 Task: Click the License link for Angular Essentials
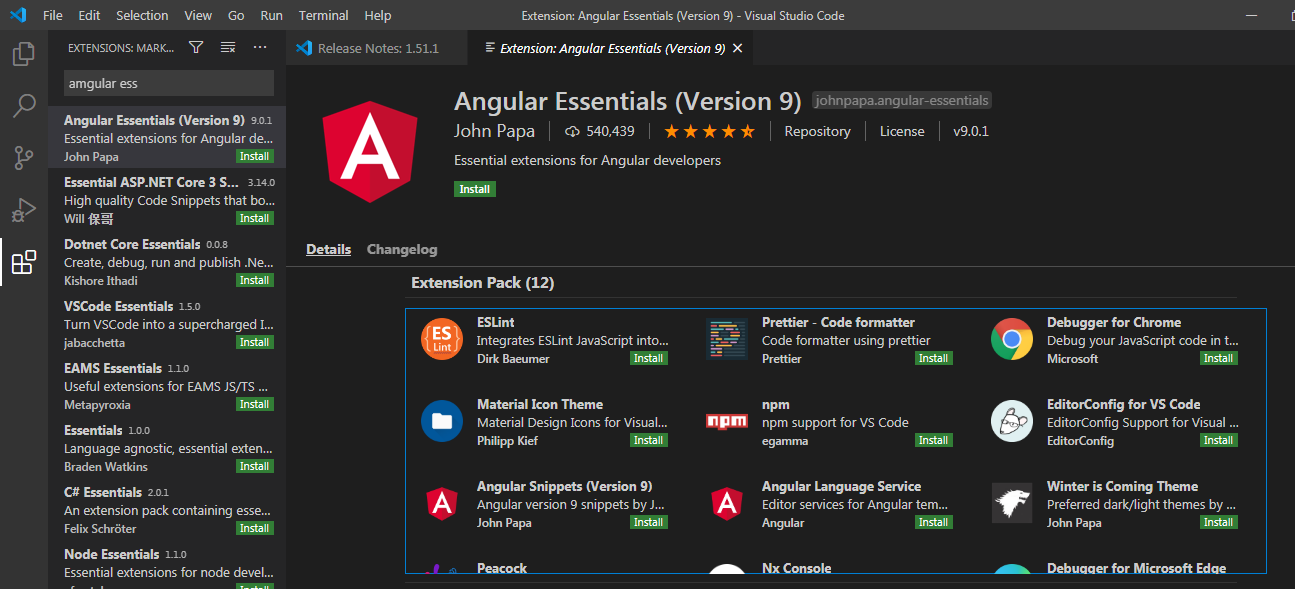pos(901,130)
